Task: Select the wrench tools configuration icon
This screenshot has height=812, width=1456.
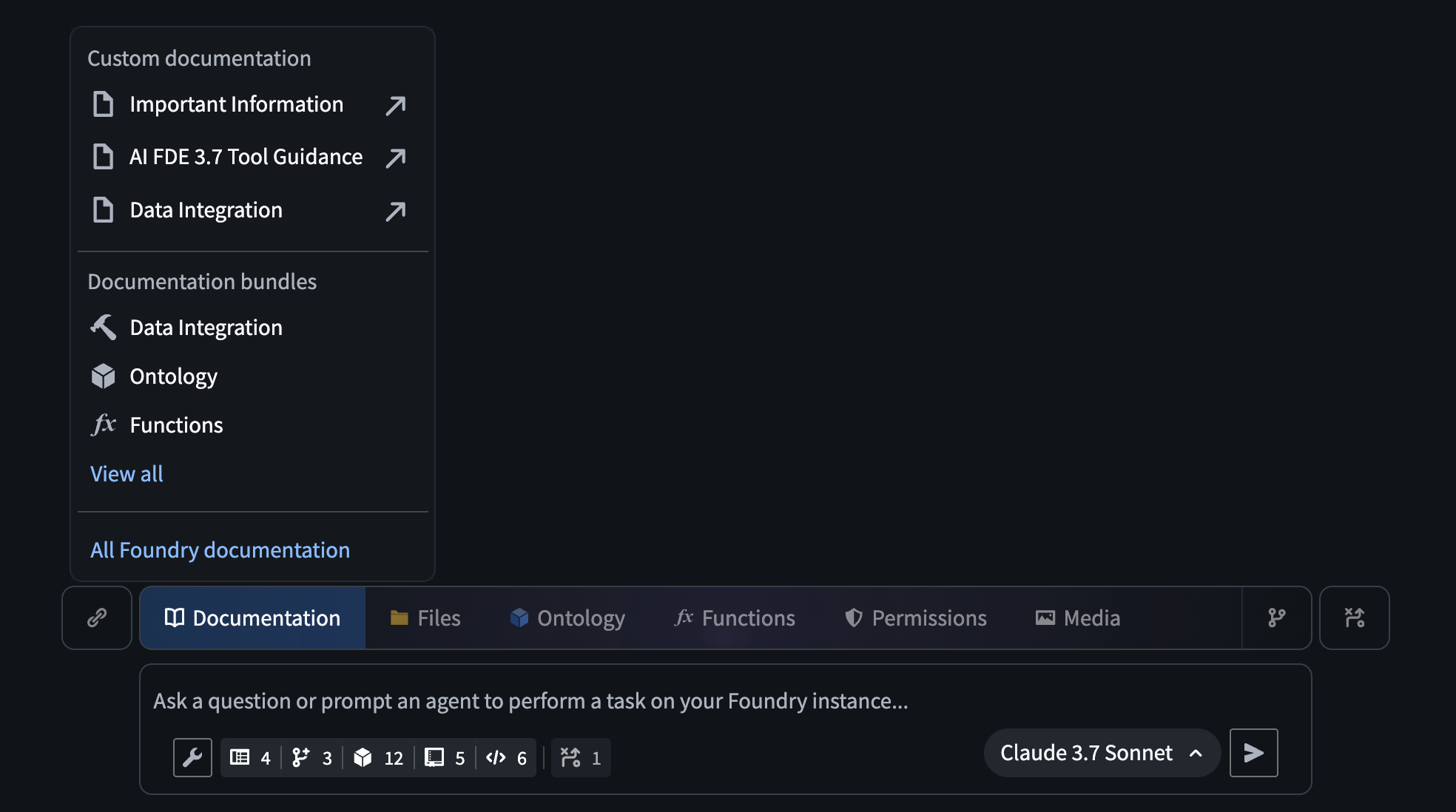Action: pos(192,757)
